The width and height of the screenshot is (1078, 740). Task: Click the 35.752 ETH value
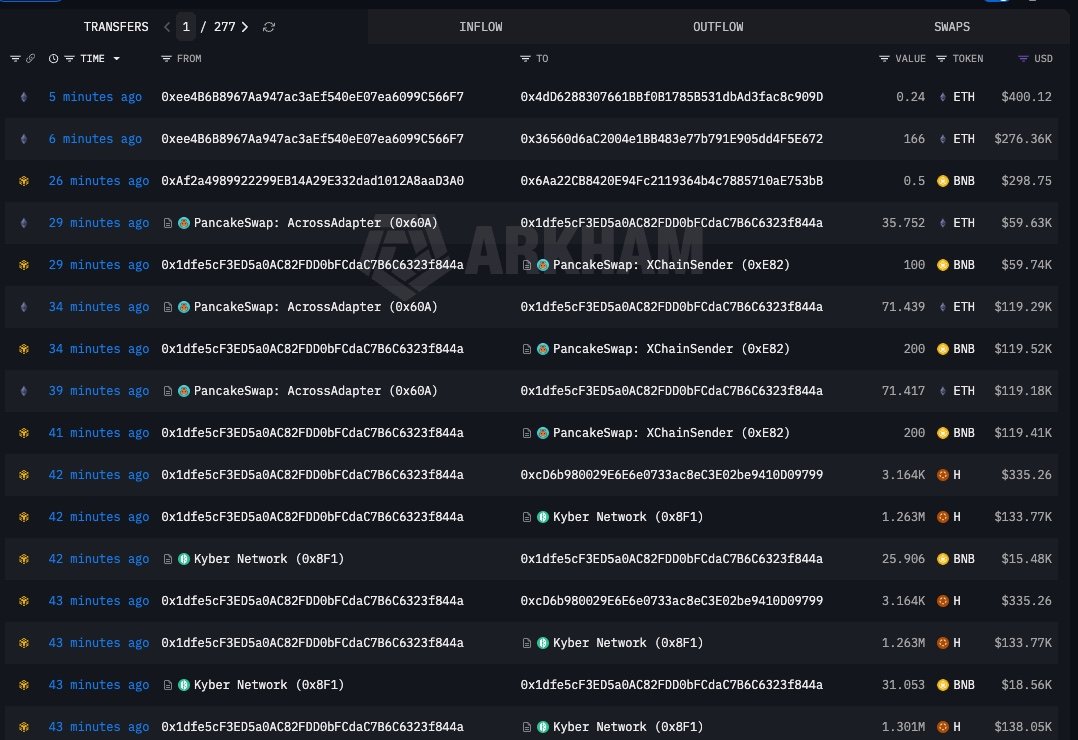[903, 223]
